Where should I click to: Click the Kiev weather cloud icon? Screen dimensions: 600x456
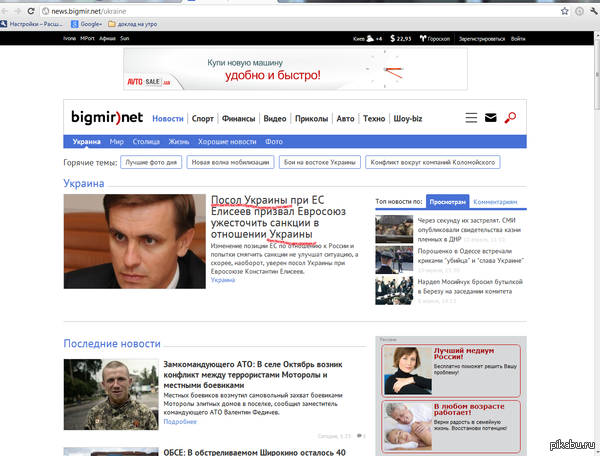pos(370,38)
